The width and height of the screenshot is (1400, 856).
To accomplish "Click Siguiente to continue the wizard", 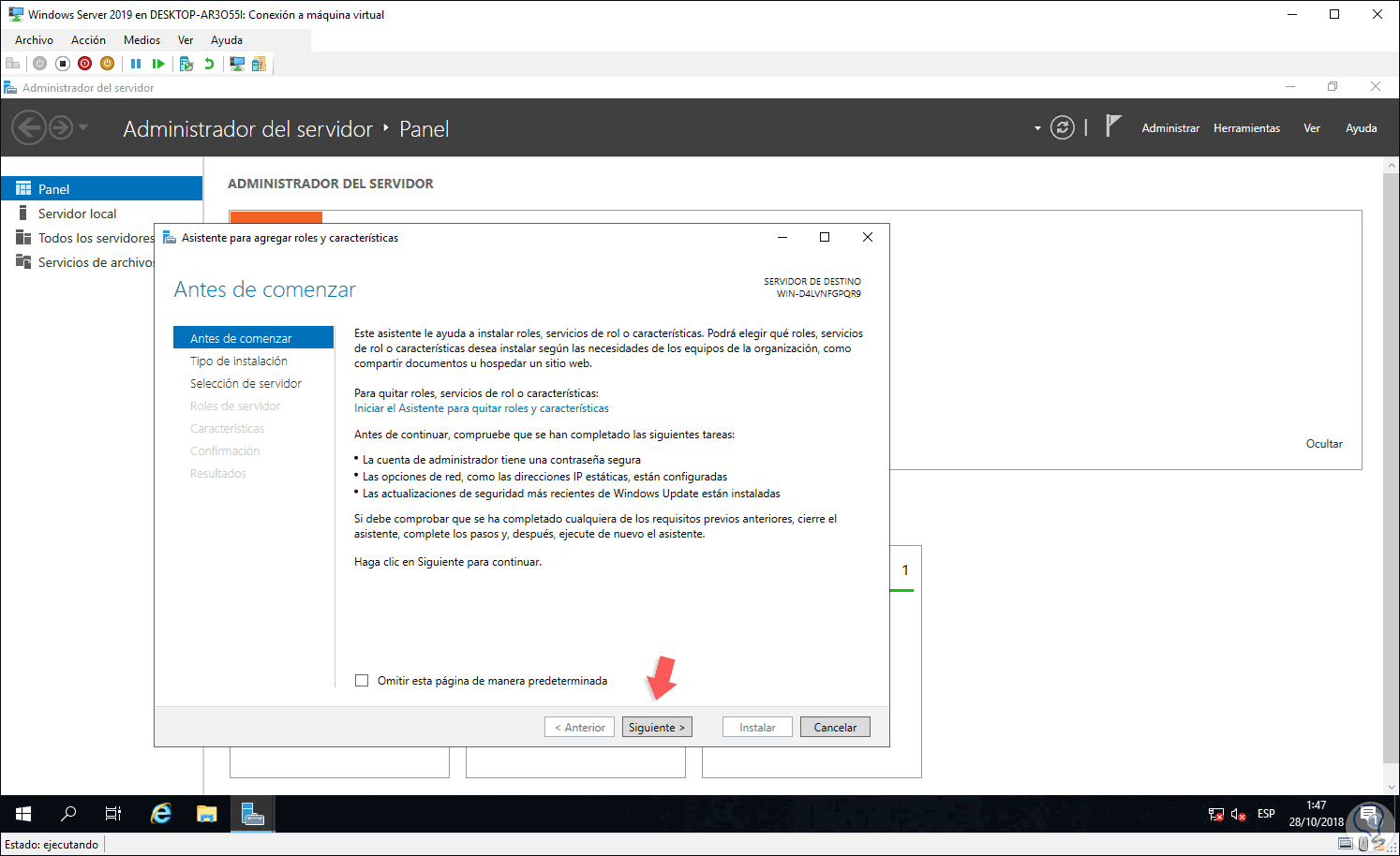I will pyautogui.click(x=657, y=728).
